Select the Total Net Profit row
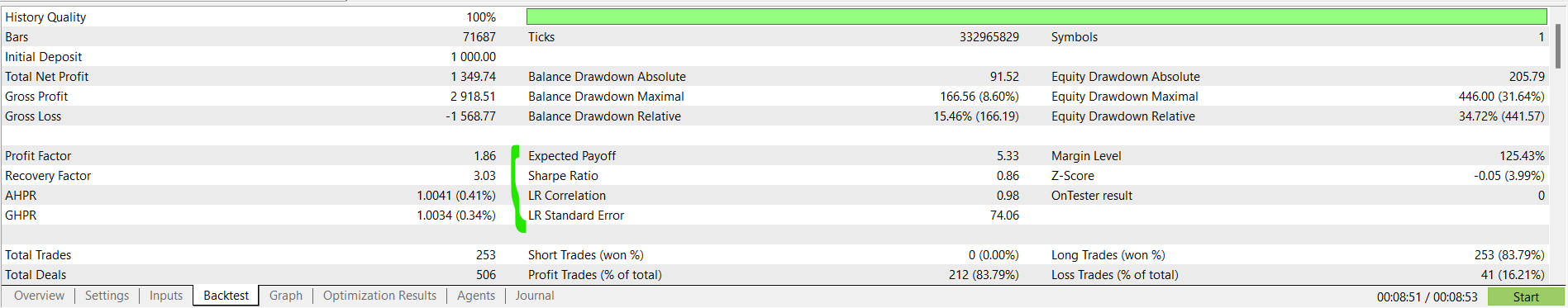Screen dimensions: 1568x308 (x=250, y=77)
